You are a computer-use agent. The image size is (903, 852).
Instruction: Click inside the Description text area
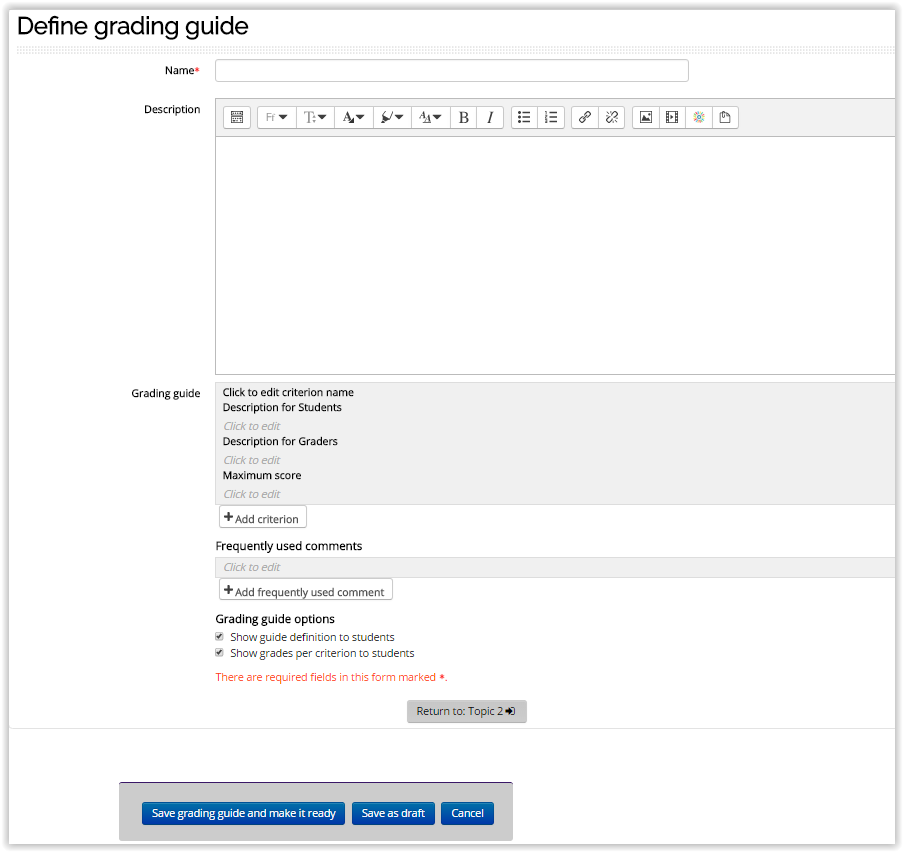coord(555,255)
